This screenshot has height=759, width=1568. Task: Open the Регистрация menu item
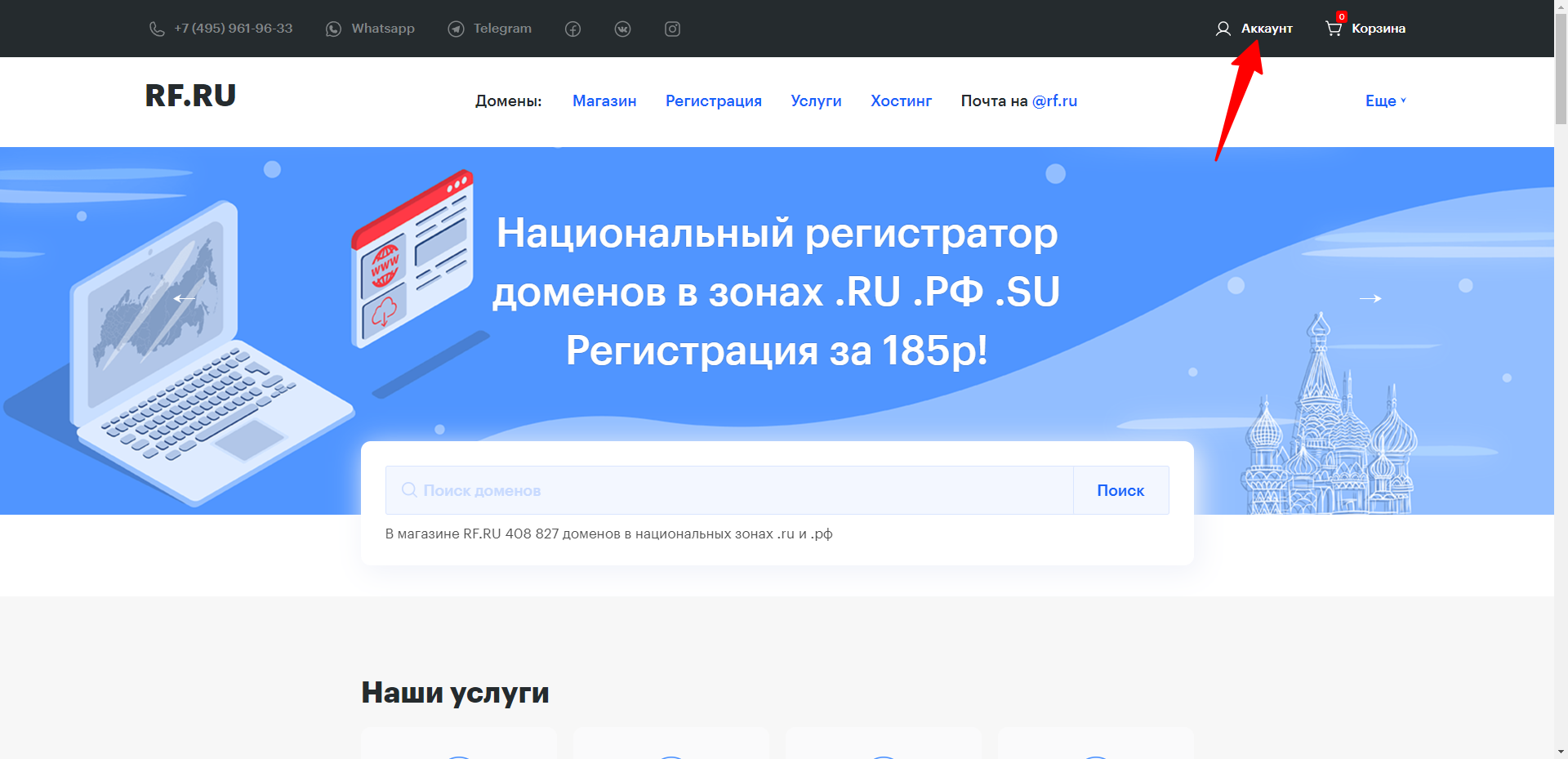(713, 100)
